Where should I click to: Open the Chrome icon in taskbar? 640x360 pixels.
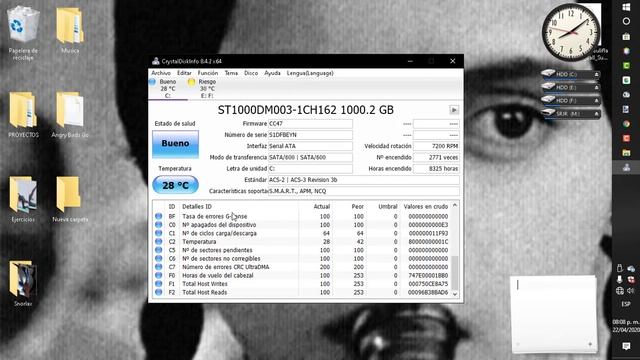pyautogui.click(x=626, y=124)
